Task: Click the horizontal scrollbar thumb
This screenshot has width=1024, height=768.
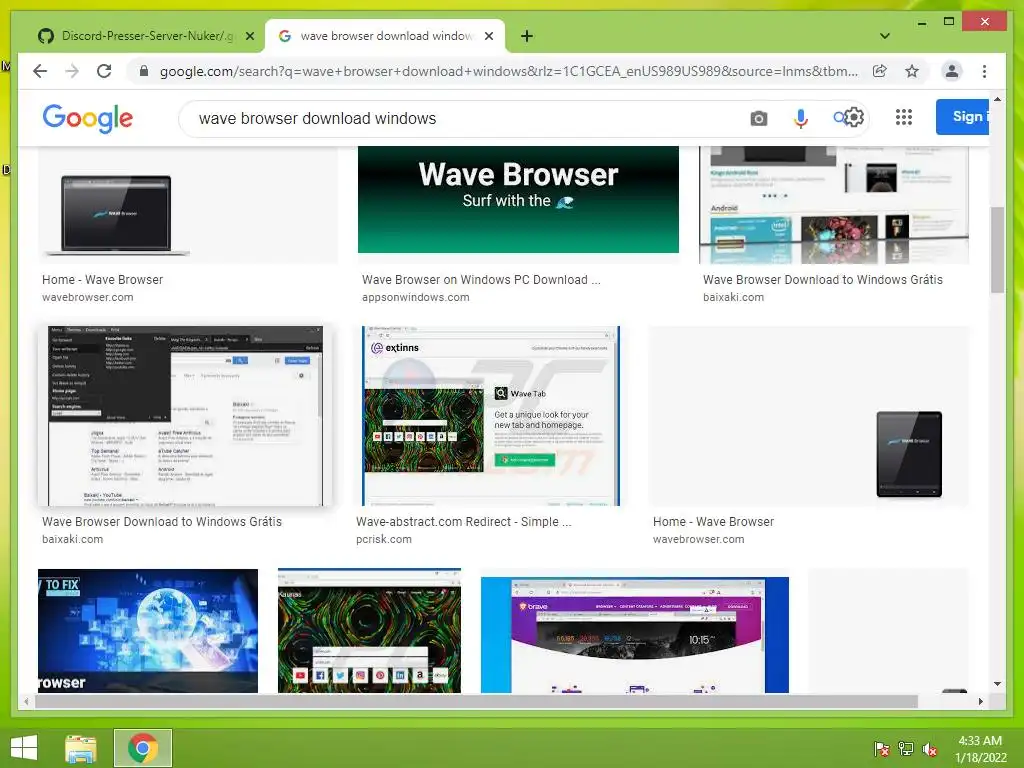Action: [x=476, y=701]
